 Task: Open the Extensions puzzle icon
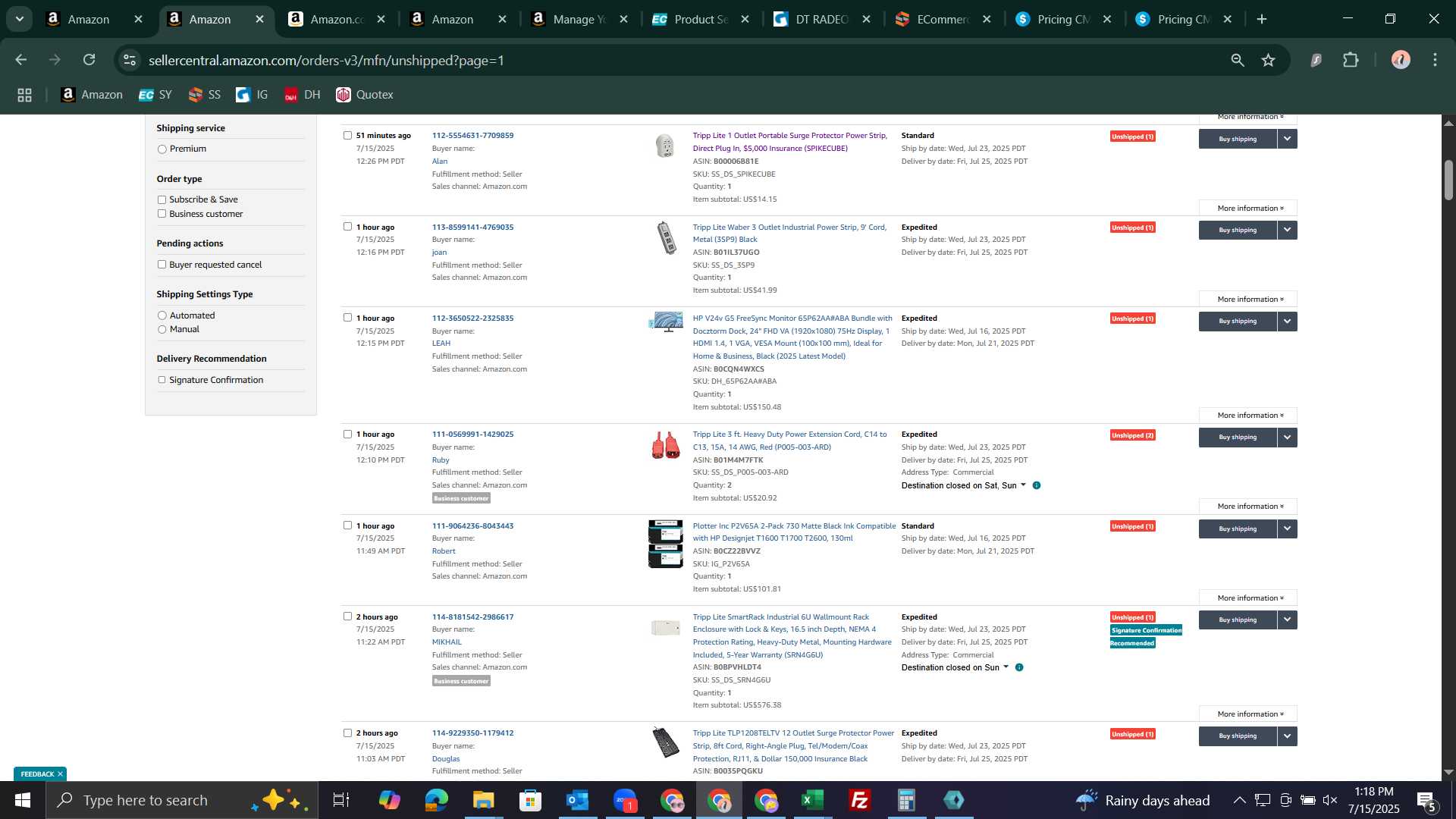(x=1351, y=60)
